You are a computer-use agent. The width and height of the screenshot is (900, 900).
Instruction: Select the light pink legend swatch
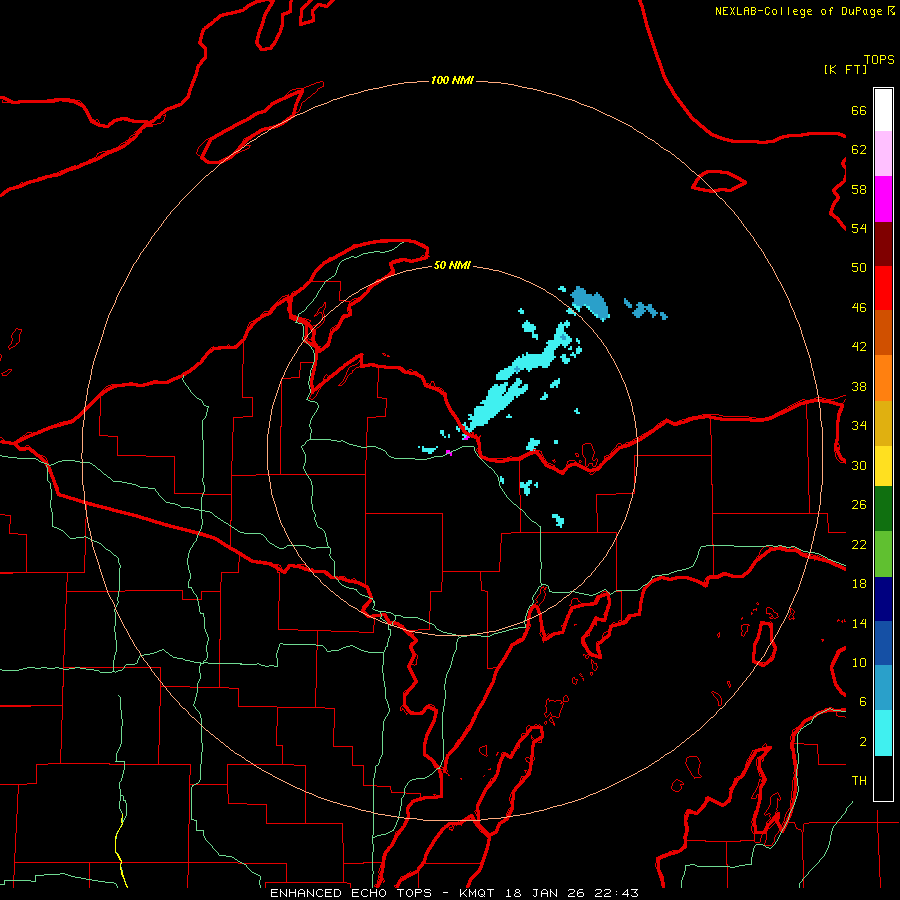click(883, 154)
